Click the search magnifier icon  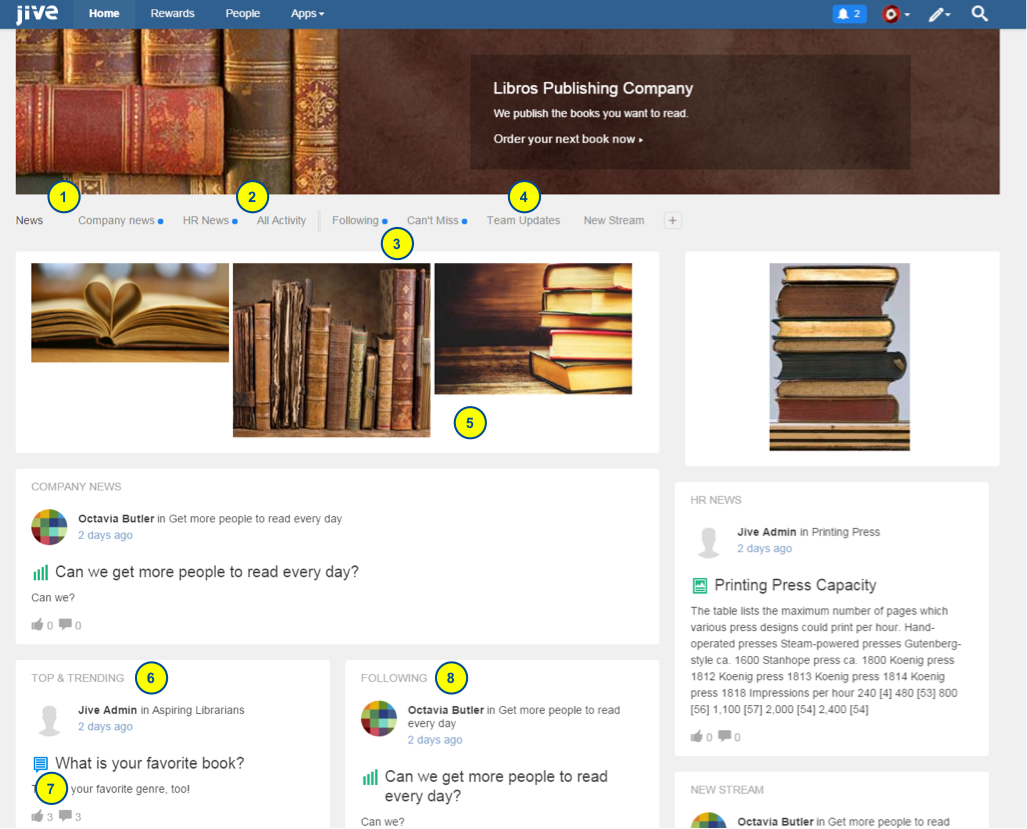979,14
